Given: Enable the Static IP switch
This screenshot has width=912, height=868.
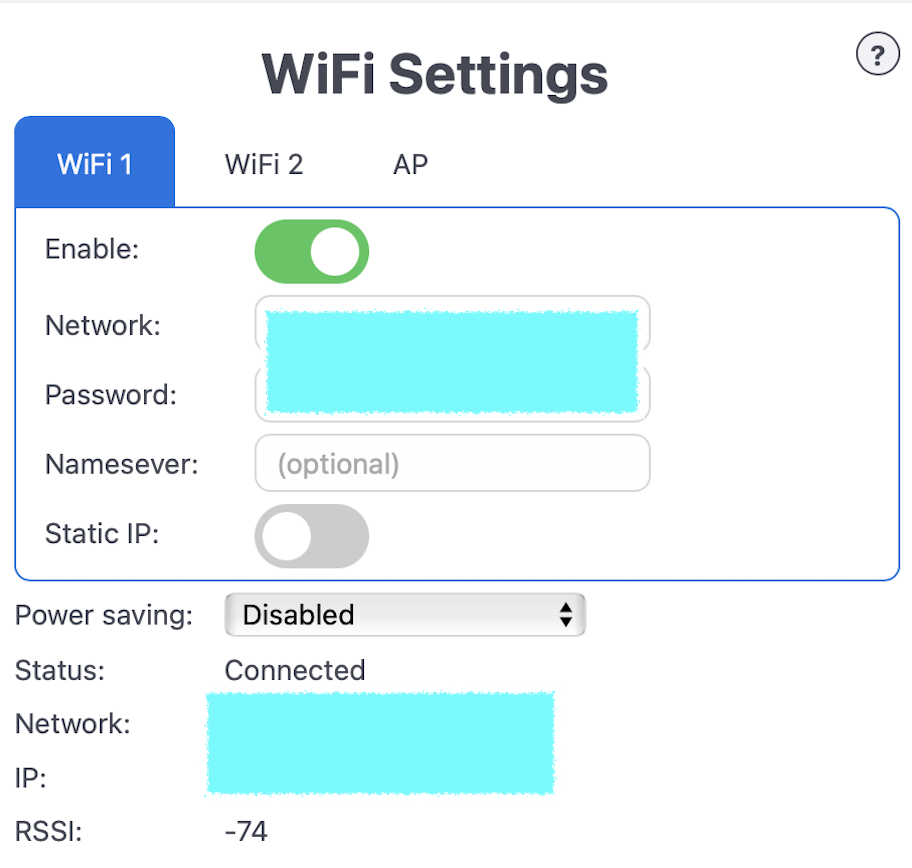Looking at the screenshot, I should [312, 536].
